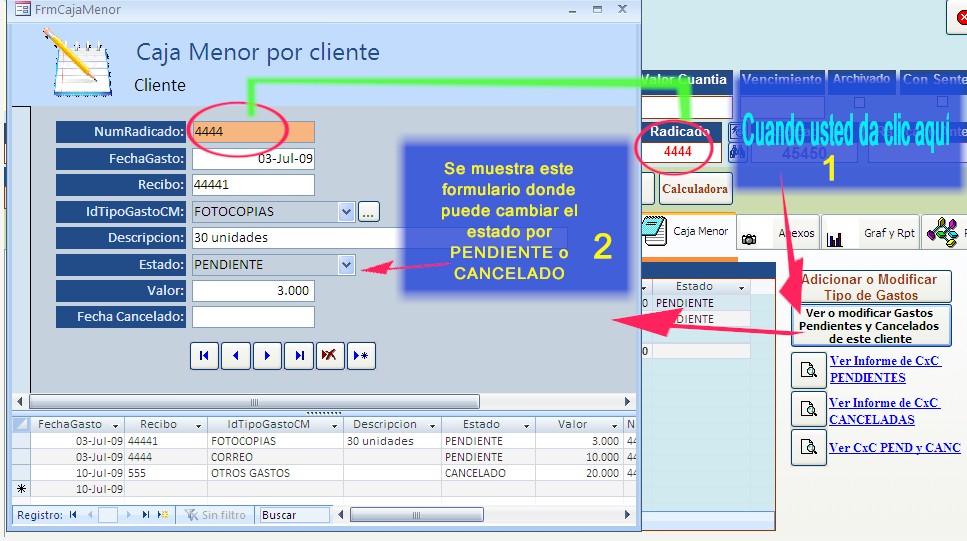Click preview icon beside CxC PEND y CANC
Screen dimensions: 967x541
click(809, 447)
